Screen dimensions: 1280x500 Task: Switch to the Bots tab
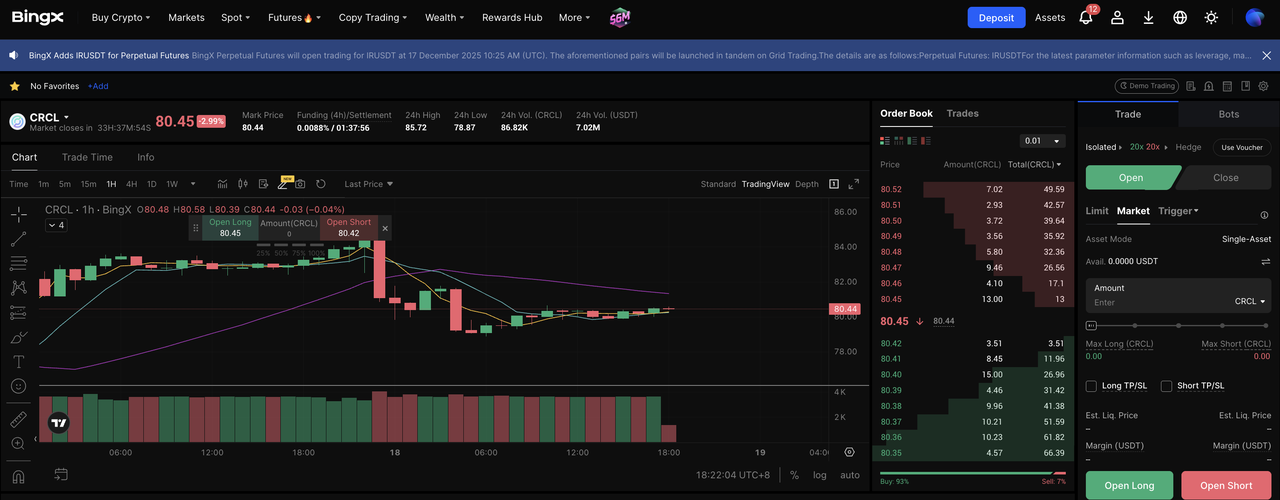[x=1228, y=114]
